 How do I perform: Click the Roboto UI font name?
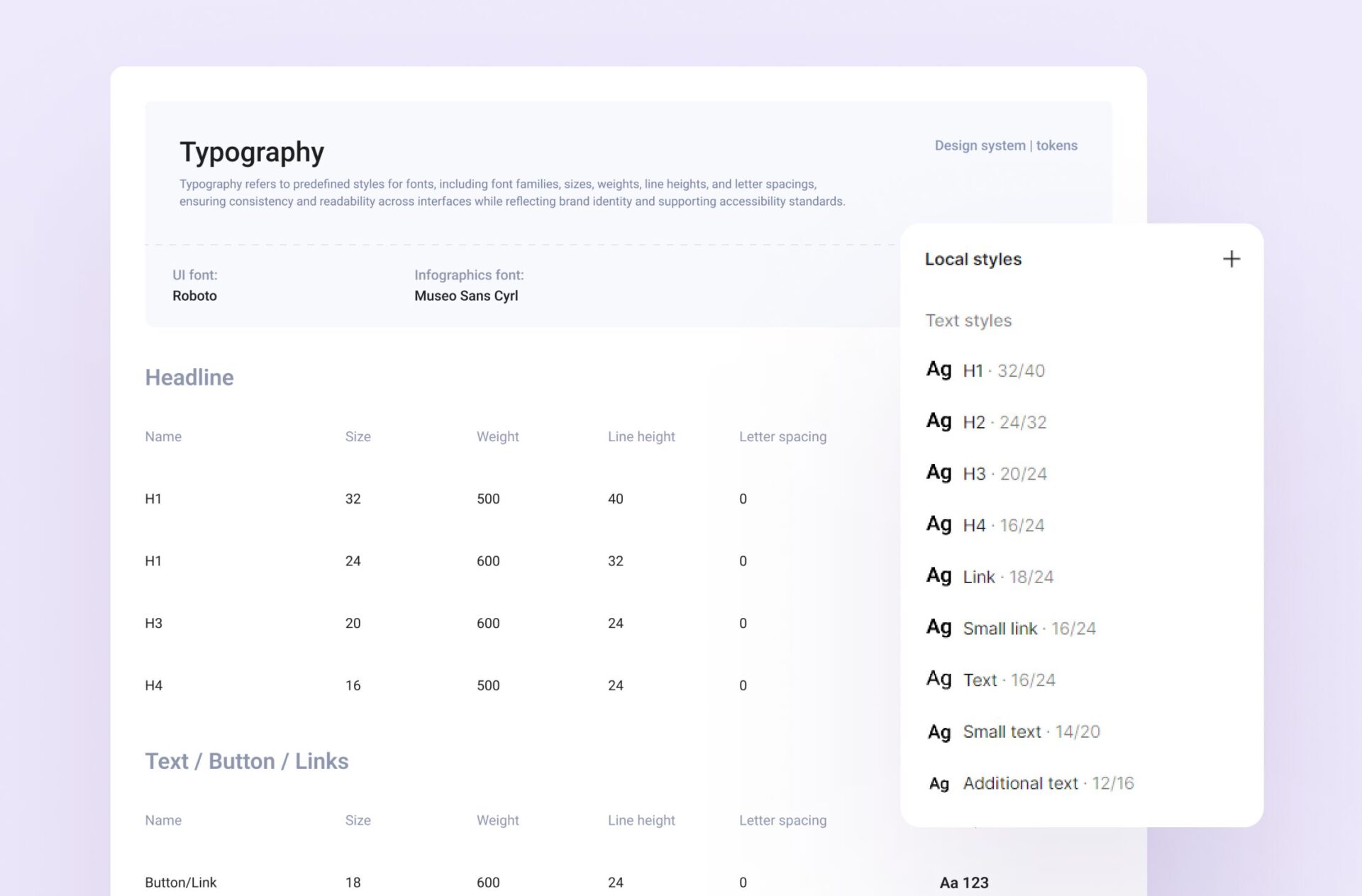[x=194, y=296]
